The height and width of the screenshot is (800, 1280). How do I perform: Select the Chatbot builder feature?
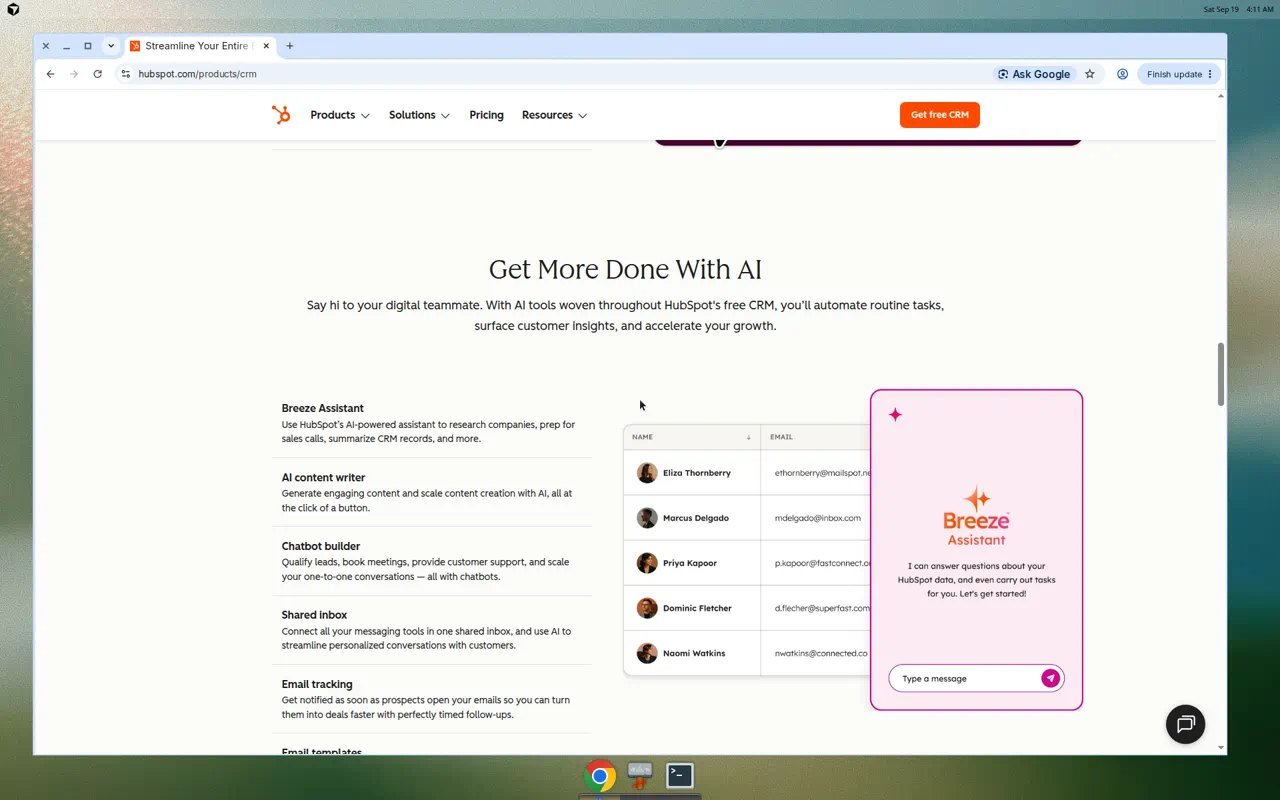point(431,561)
